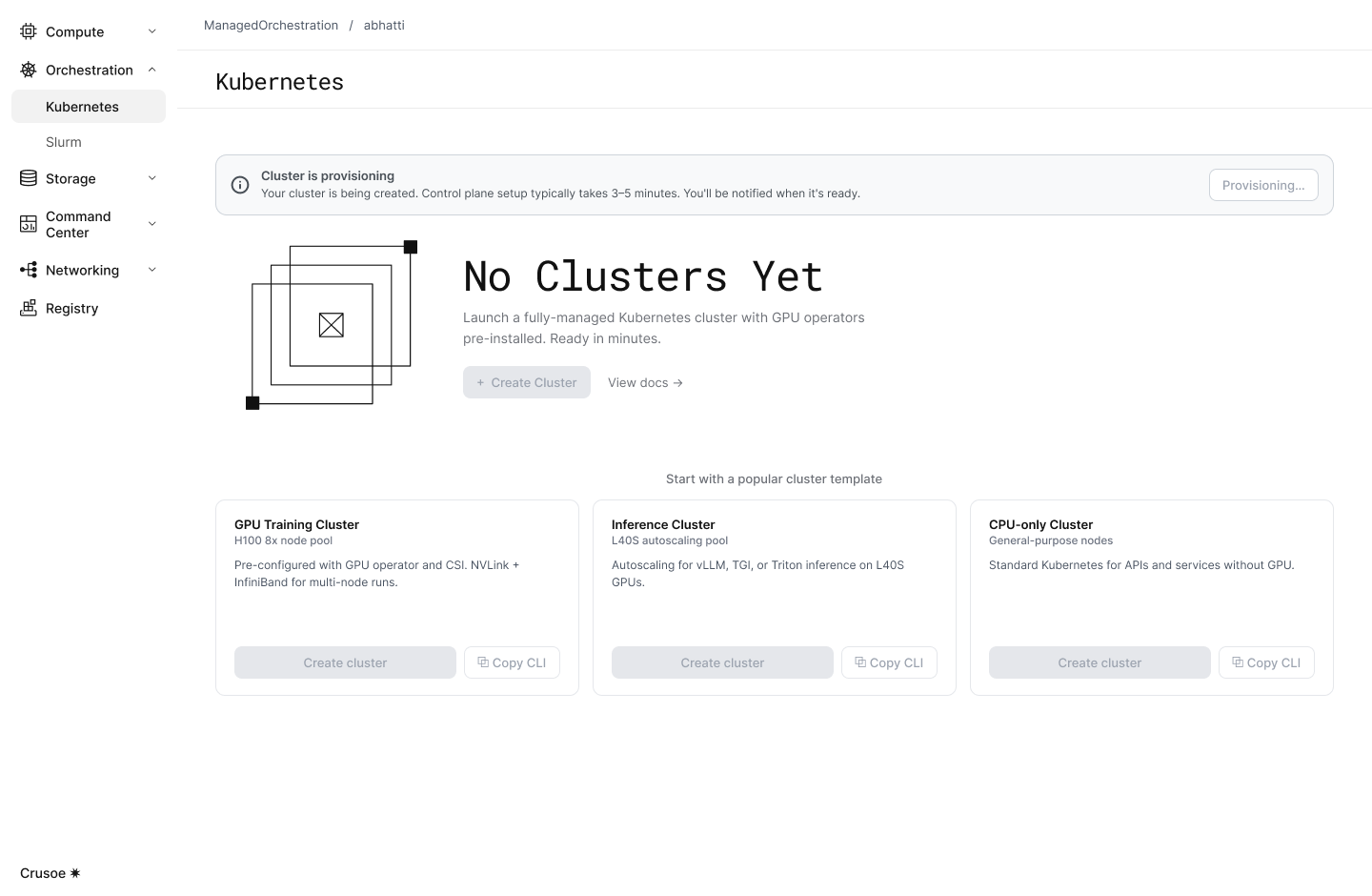Create cluster from Inference Cluster template

[x=722, y=662]
